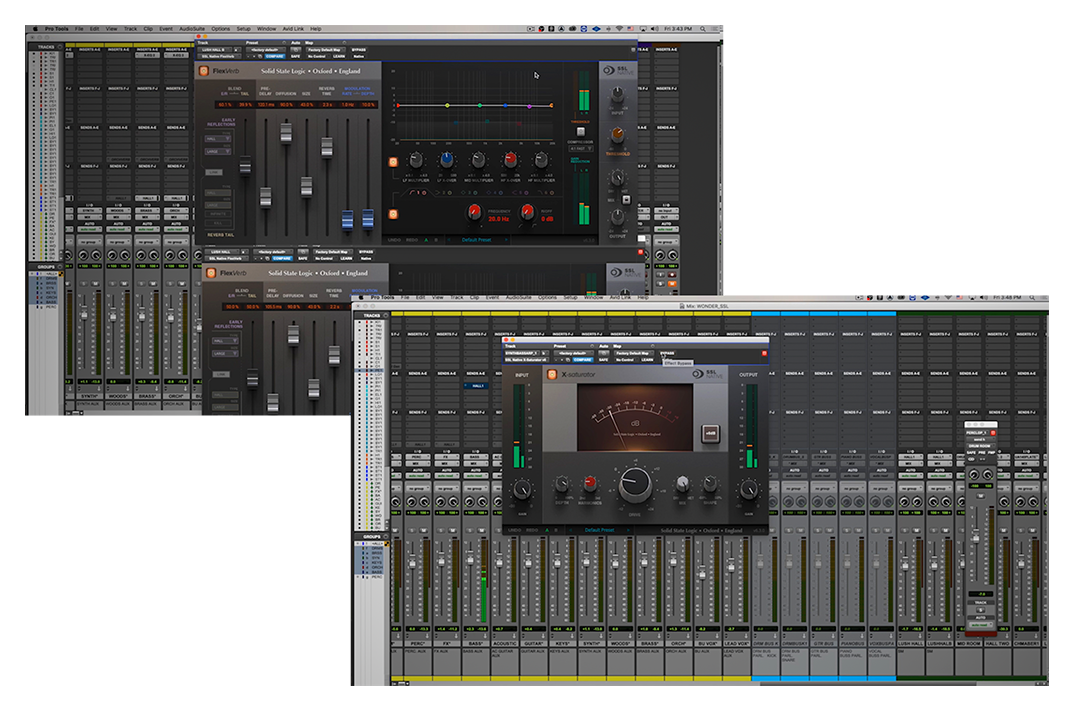Open Early Reflections HALL type dropdown
1080x718 pixels.
coord(218,139)
